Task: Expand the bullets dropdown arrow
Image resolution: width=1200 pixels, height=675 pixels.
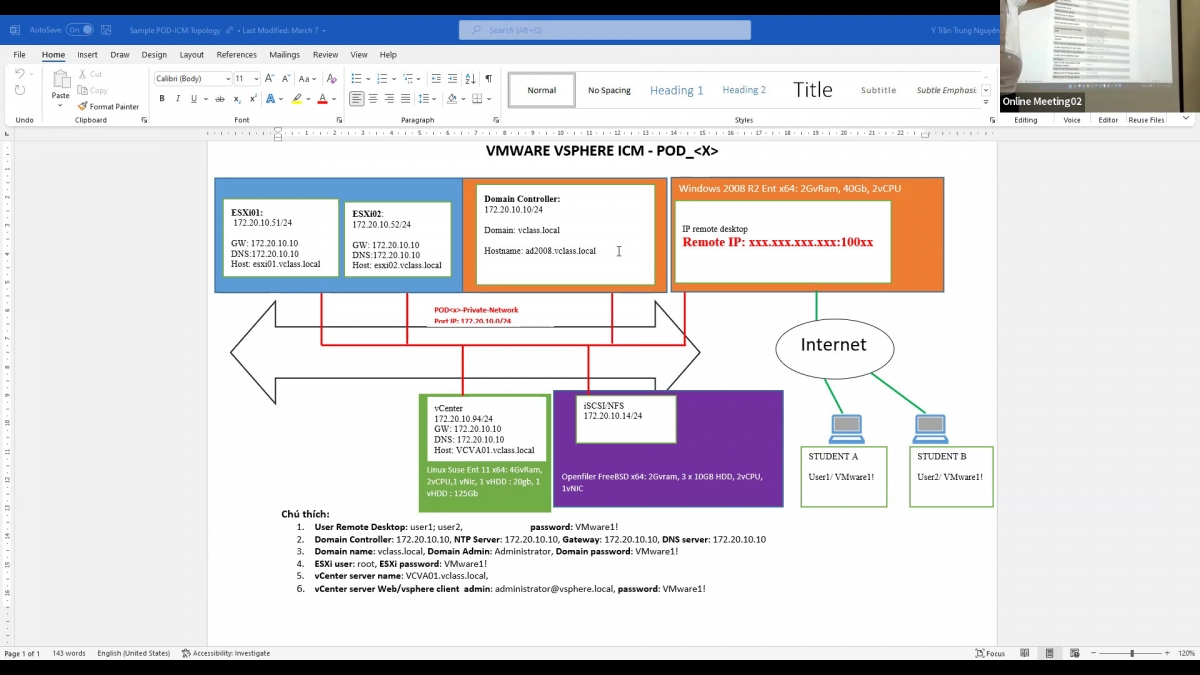Action: click(x=367, y=78)
